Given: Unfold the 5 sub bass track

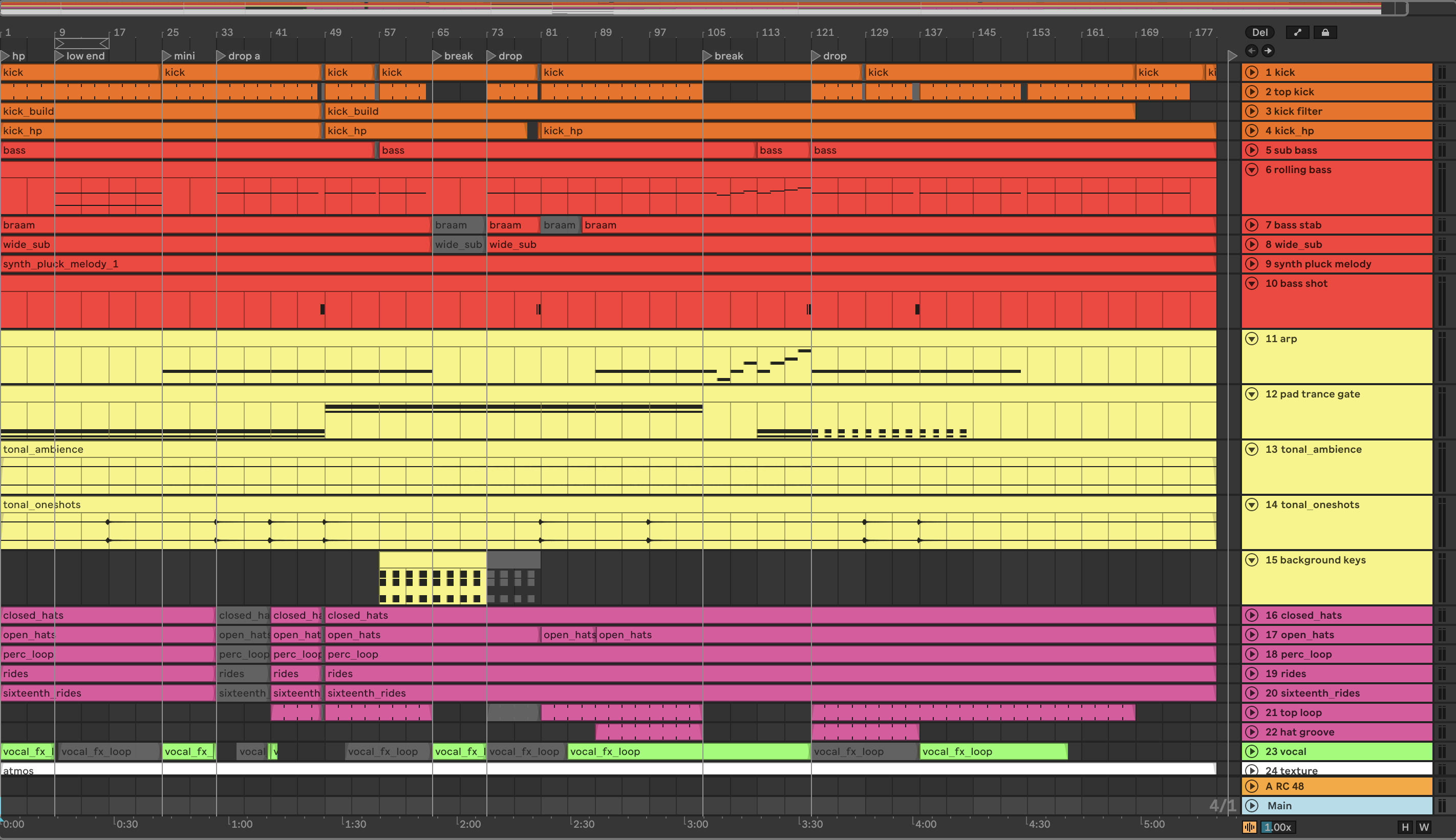Looking at the screenshot, I should click(x=1251, y=150).
